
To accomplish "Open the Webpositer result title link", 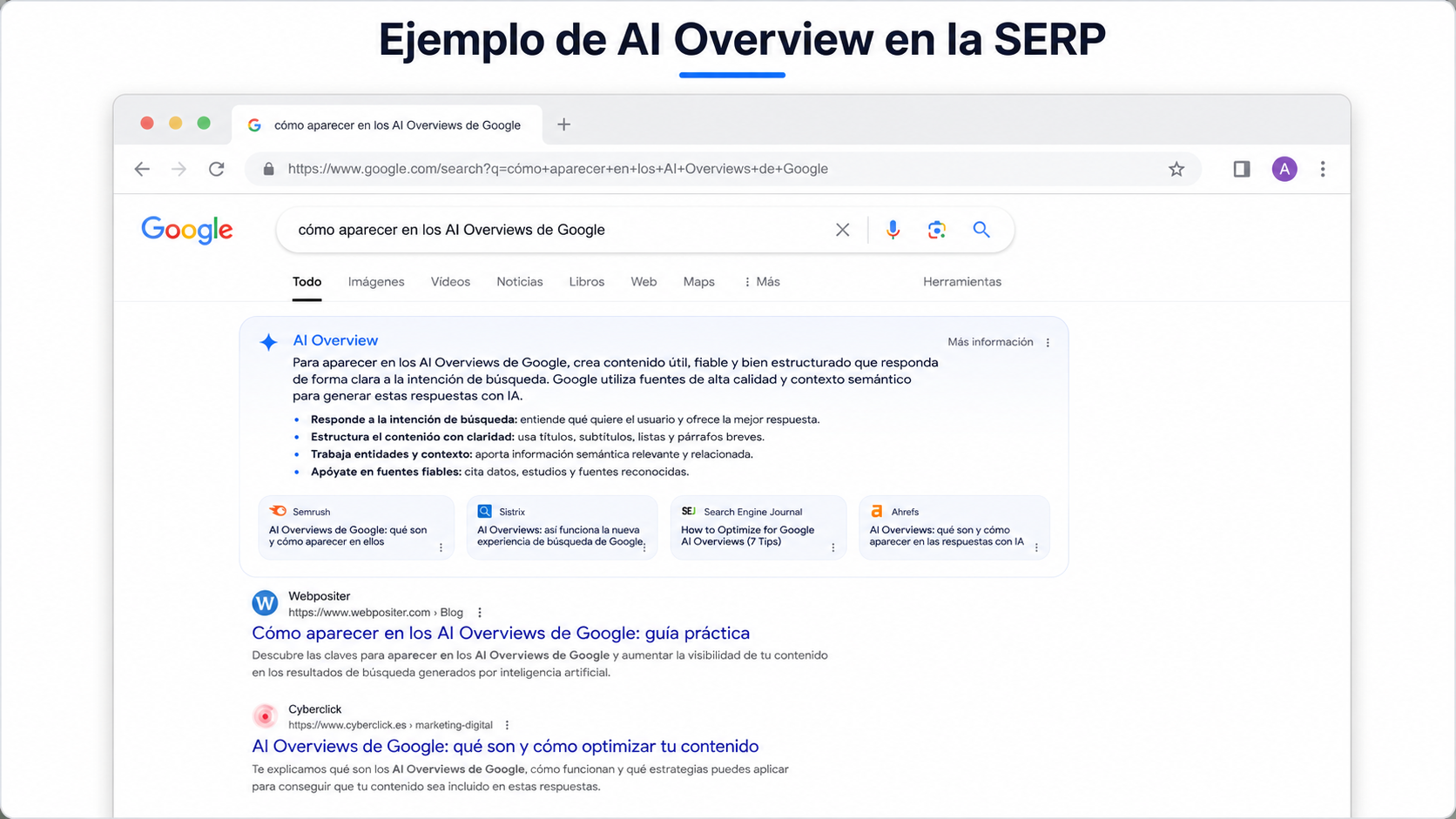I will [x=501, y=633].
